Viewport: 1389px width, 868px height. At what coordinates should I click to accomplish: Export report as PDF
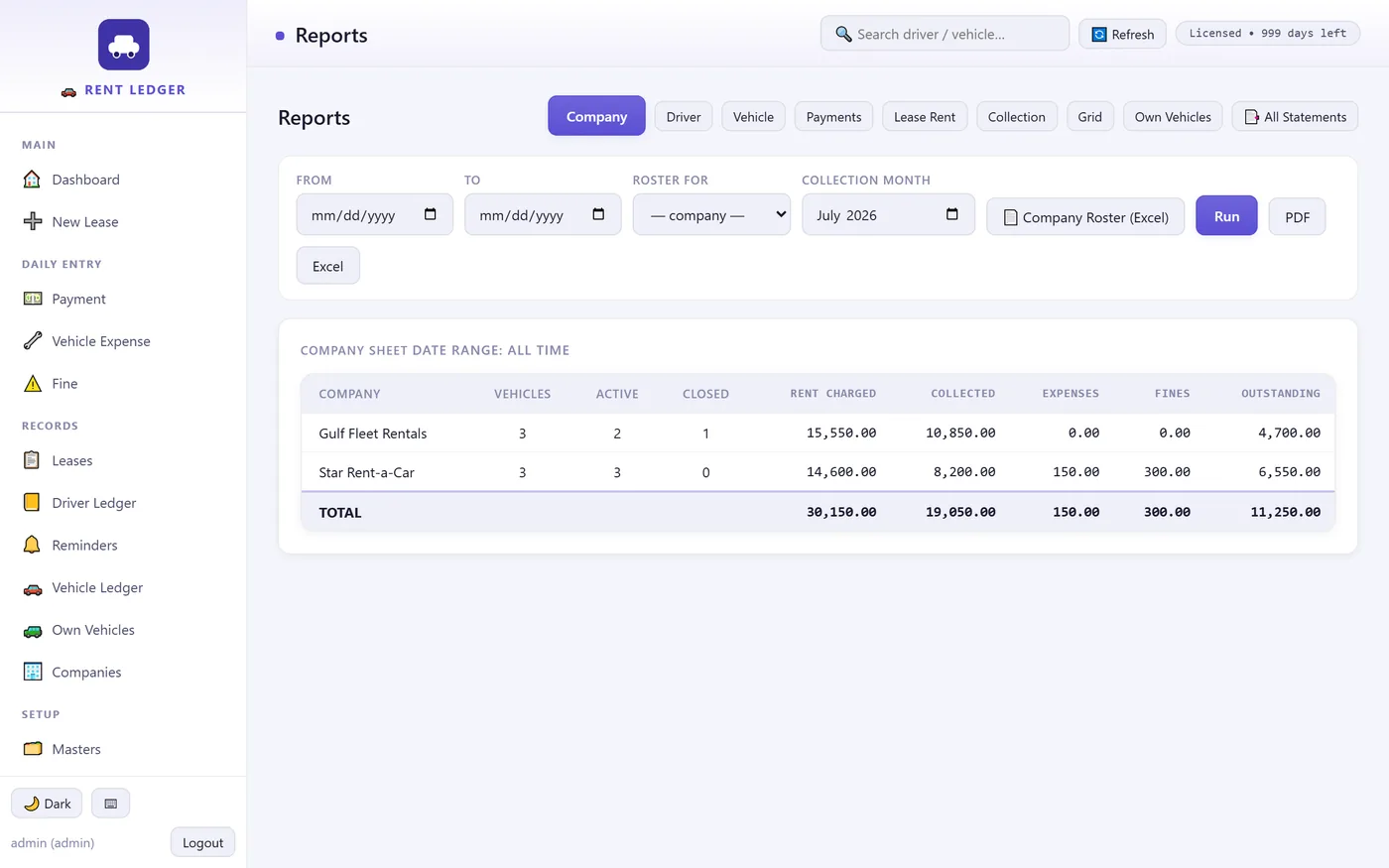[1297, 216]
